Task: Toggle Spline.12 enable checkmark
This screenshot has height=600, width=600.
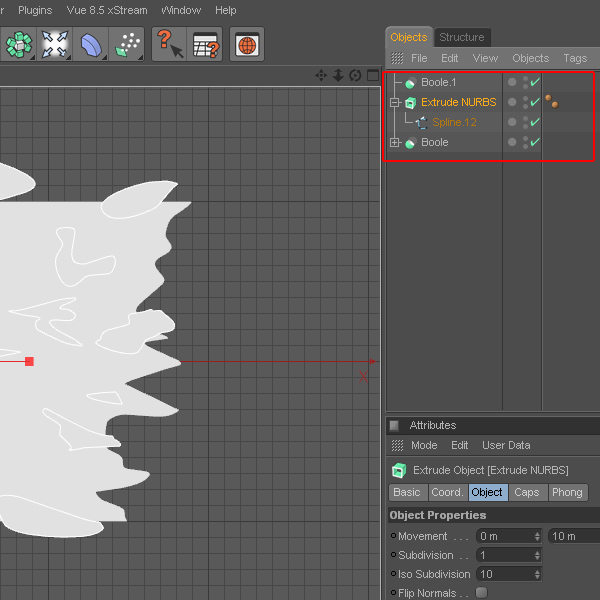Action: [x=535, y=122]
